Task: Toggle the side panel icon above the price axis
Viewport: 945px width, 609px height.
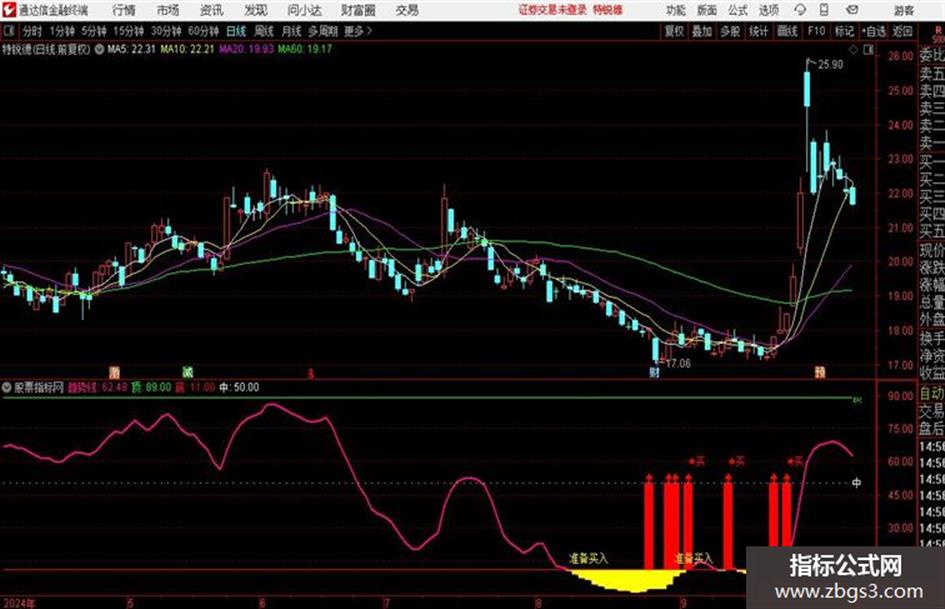Action: pos(868,50)
